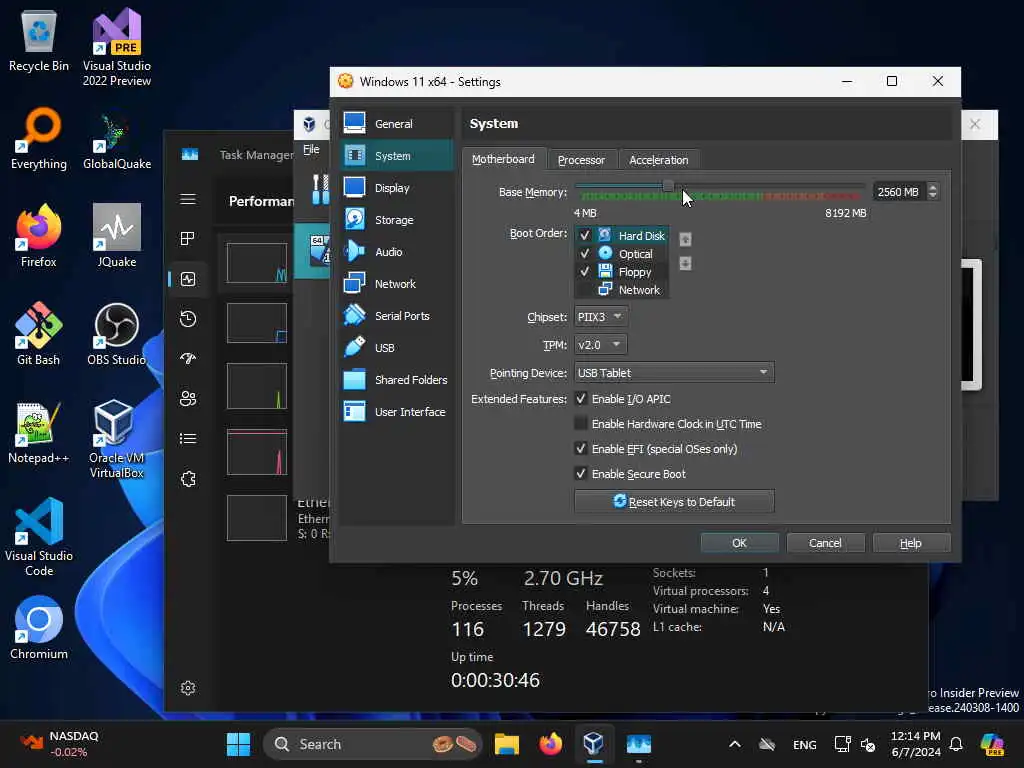The image size is (1024, 768).
Task: Go to Audio settings category
Action: click(x=396, y=251)
